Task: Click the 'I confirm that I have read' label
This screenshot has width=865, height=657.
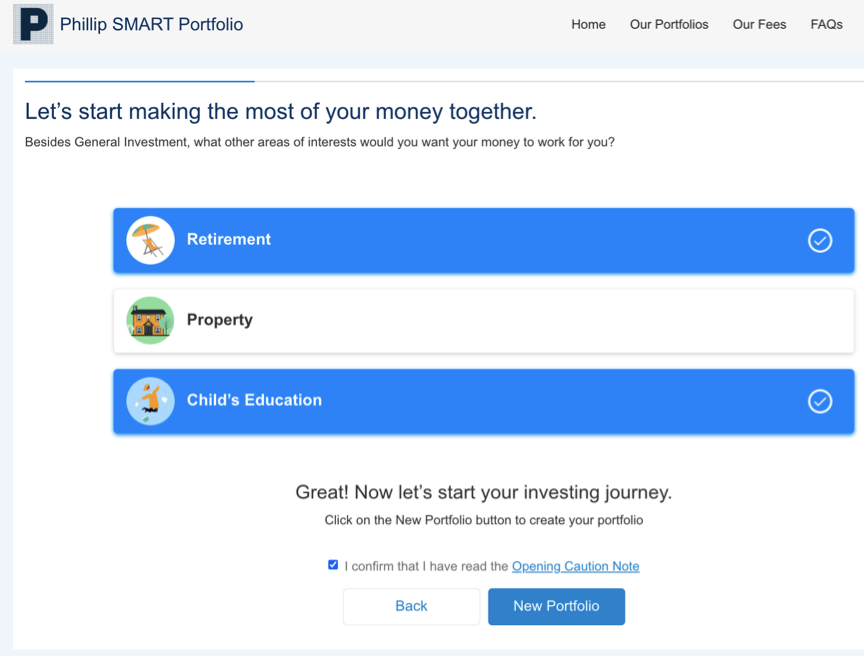Action: pos(426,566)
